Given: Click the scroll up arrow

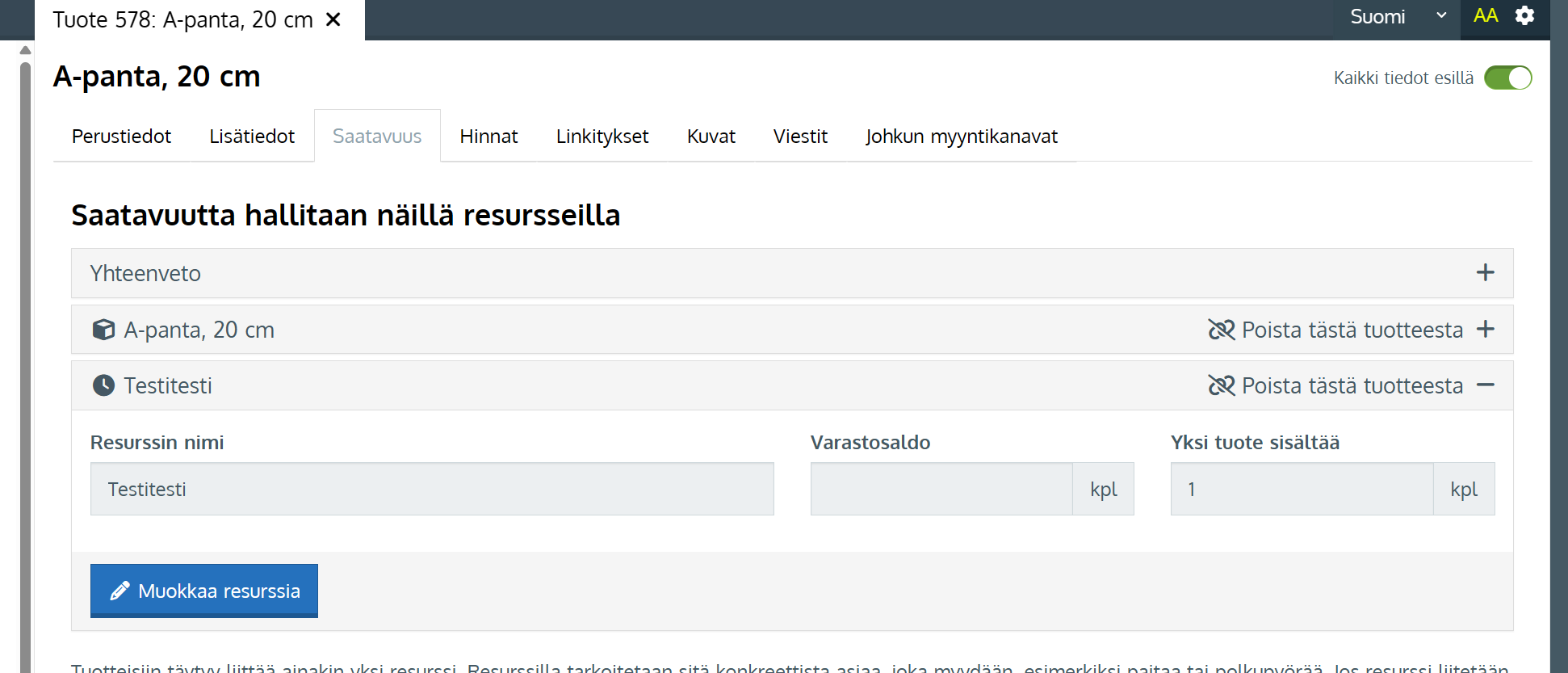Looking at the screenshot, I should pos(25,50).
